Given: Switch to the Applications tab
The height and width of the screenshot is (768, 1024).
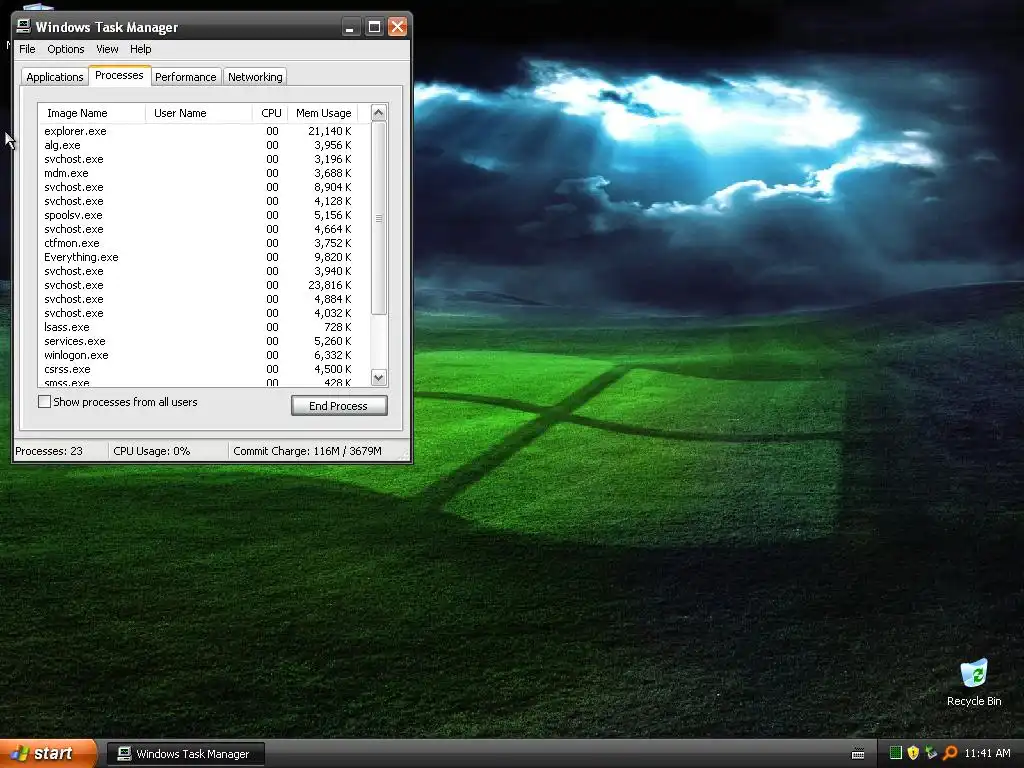Looking at the screenshot, I should pyautogui.click(x=55, y=77).
